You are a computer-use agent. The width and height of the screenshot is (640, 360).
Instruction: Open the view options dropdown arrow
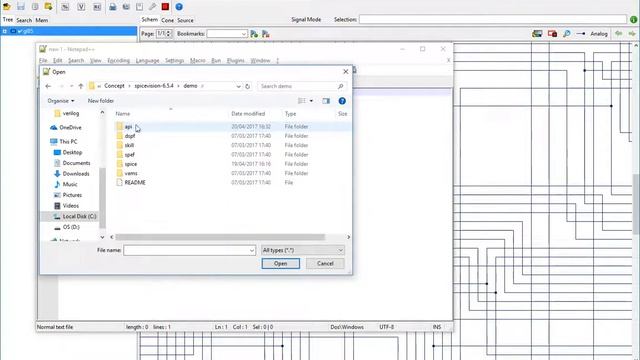click(311, 101)
